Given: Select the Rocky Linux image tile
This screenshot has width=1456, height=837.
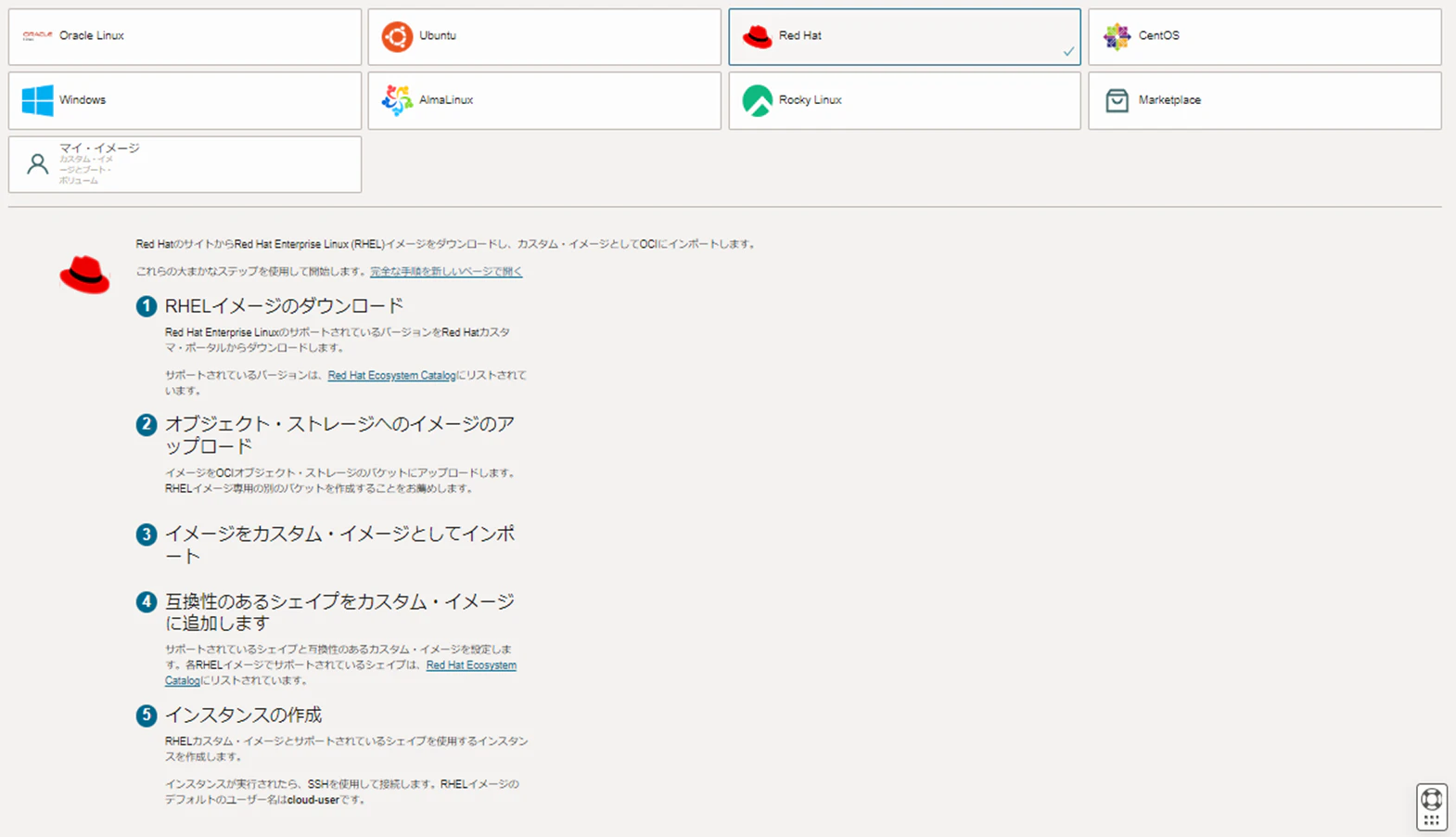Looking at the screenshot, I should click(x=904, y=101).
